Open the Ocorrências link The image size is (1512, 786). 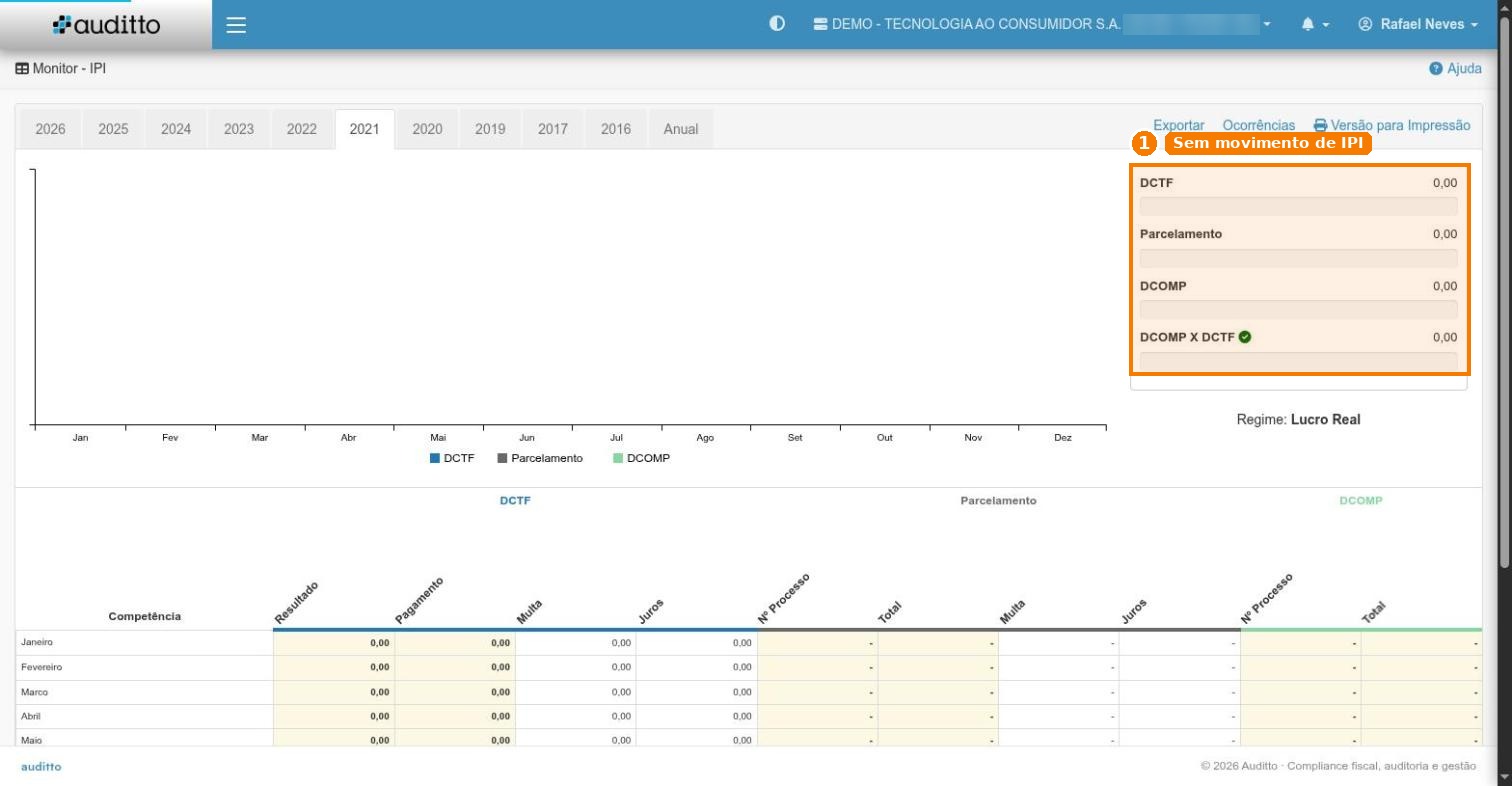click(x=1259, y=126)
